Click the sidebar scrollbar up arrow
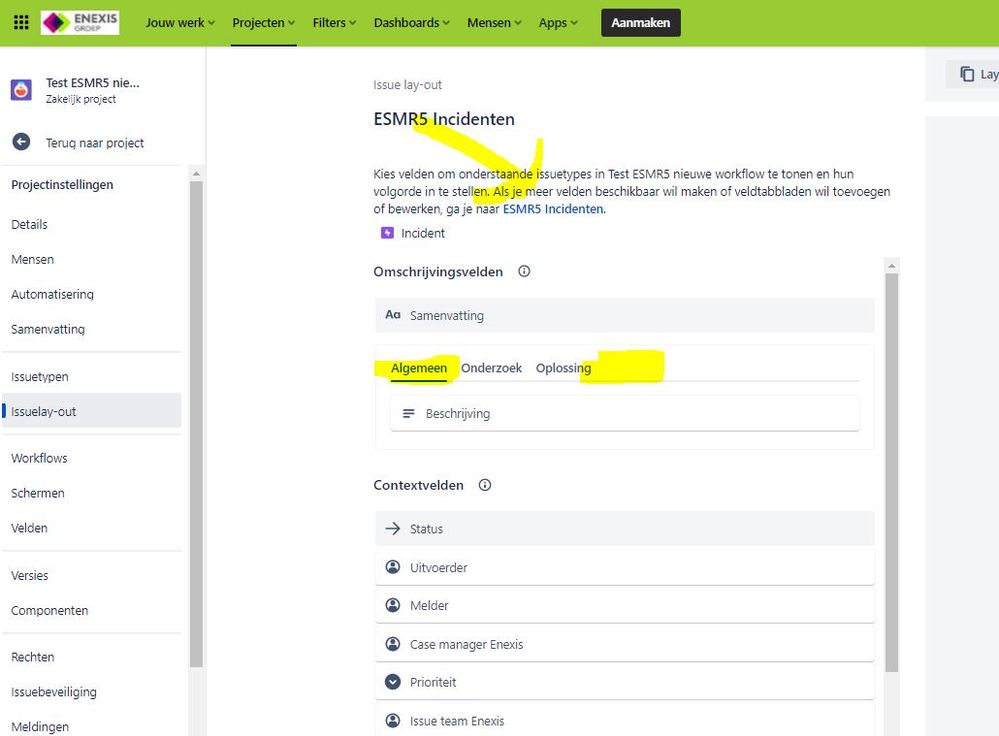This screenshot has width=999, height=736. point(196,173)
